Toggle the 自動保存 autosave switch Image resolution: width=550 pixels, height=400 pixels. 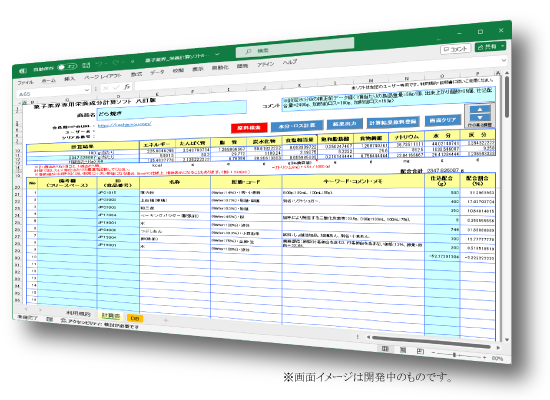click(67, 67)
